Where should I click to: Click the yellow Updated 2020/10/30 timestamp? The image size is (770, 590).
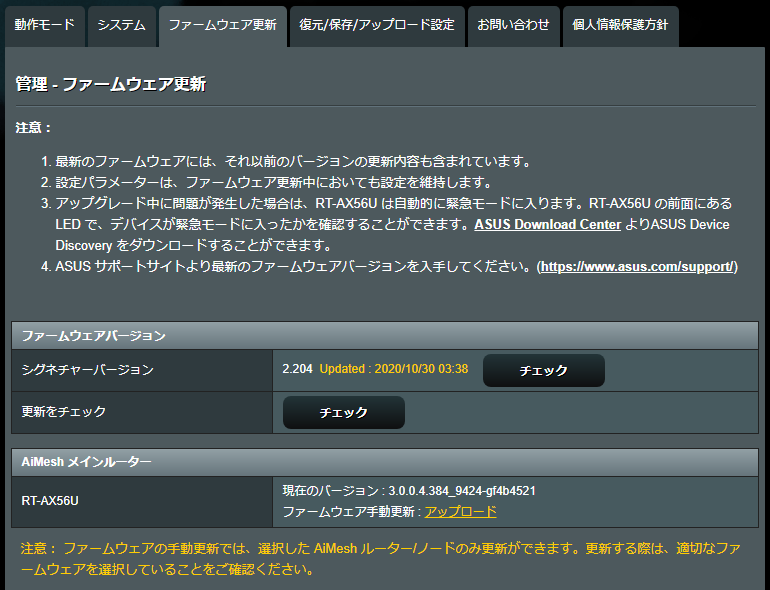(x=394, y=369)
